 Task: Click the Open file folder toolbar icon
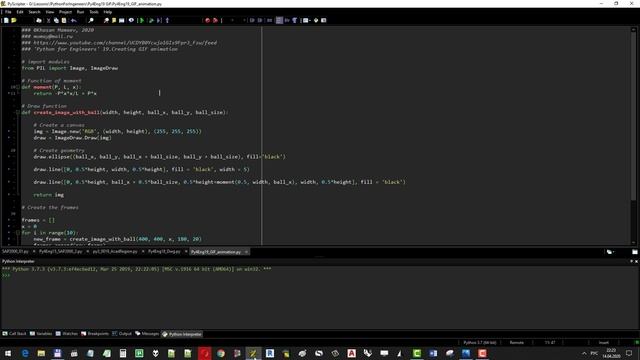(14, 20)
